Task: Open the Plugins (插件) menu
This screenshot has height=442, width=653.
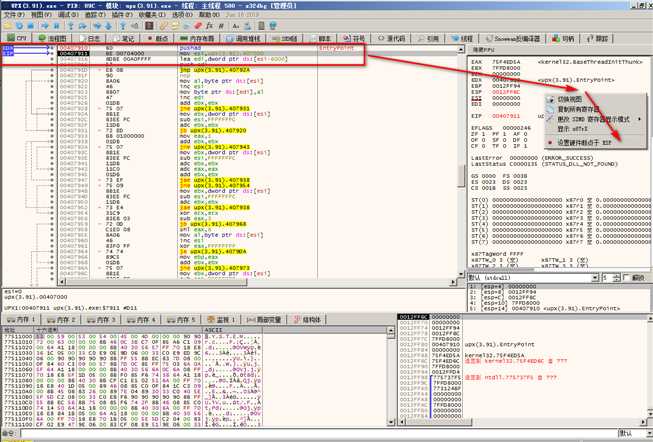Action: [122, 15]
